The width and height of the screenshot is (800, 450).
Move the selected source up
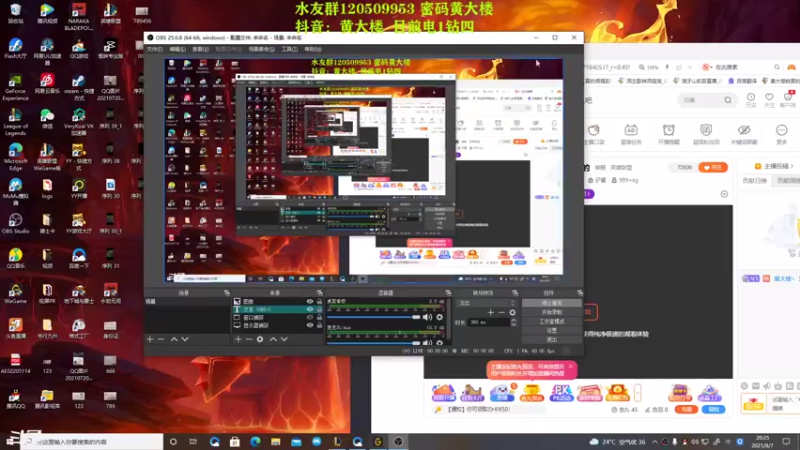pos(273,339)
